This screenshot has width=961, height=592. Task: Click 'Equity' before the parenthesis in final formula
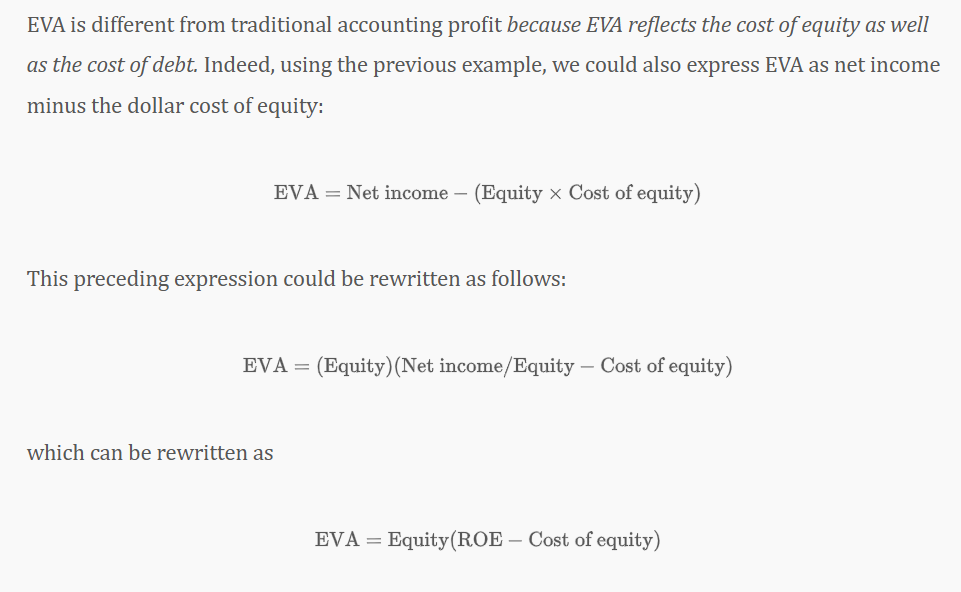click(418, 541)
